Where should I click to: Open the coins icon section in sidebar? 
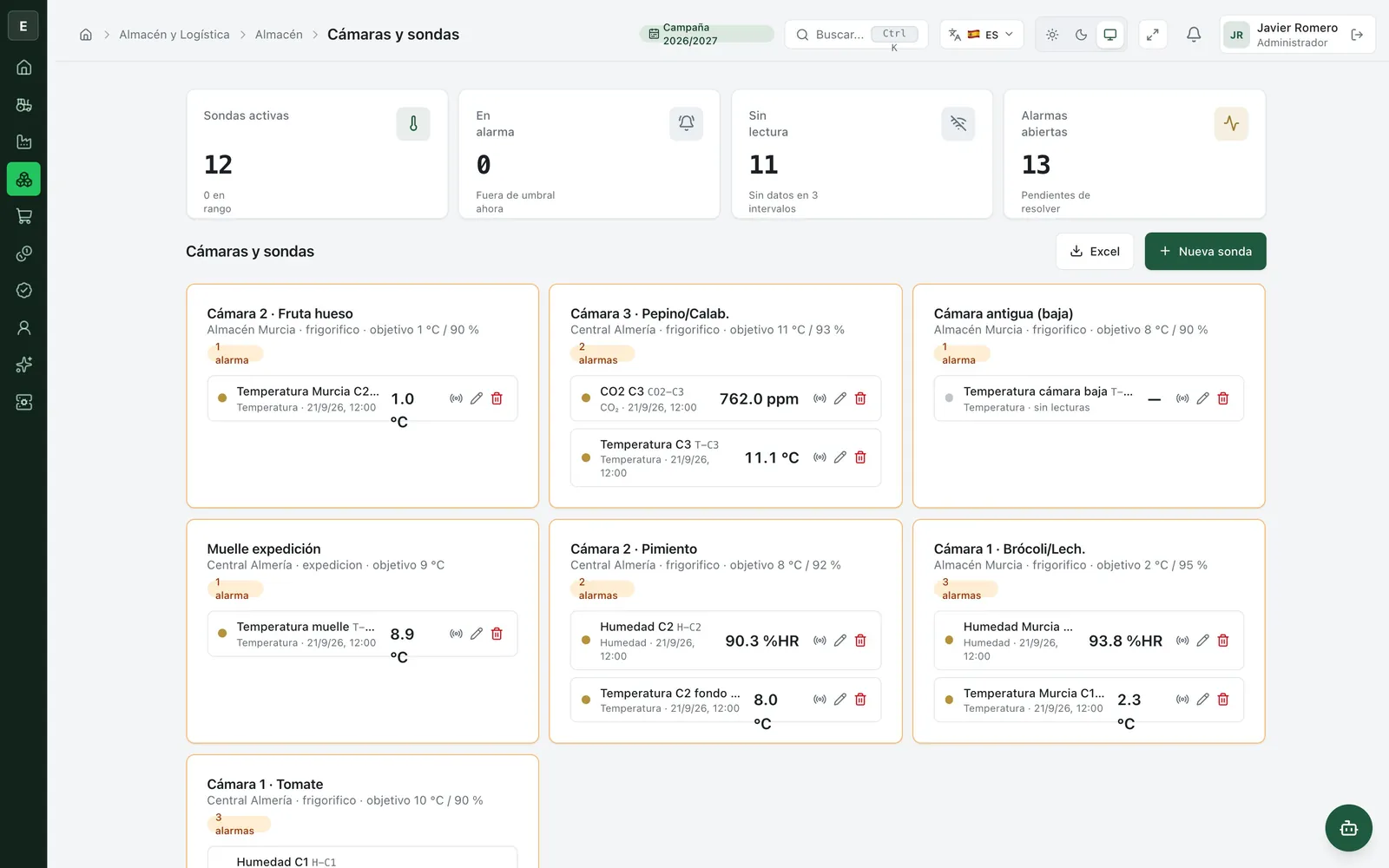coord(24,253)
